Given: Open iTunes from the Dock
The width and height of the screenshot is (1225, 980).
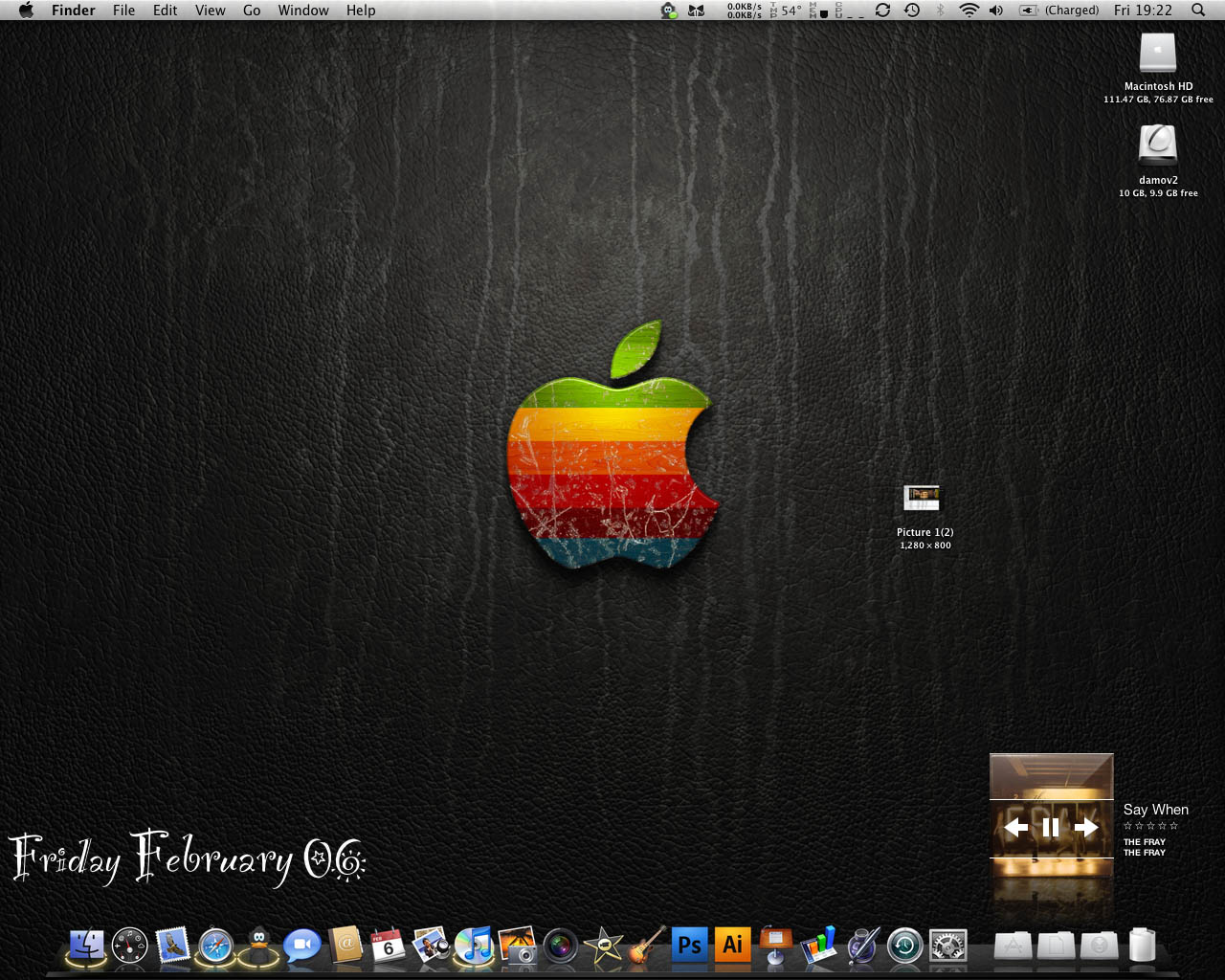Looking at the screenshot, I should point(474,946).
